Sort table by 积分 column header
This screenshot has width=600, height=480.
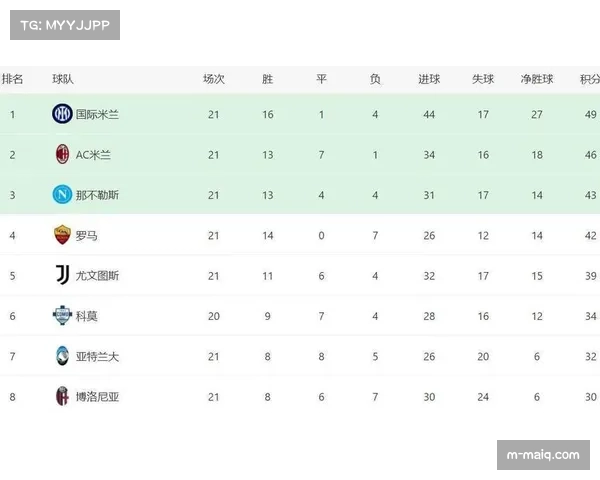coord(589,78)
